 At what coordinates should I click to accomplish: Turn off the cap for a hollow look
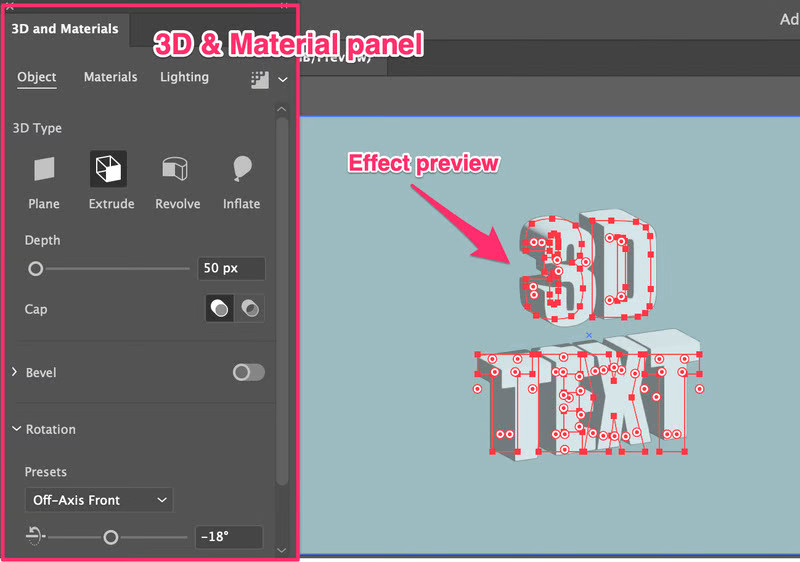(x=250, y=309)
